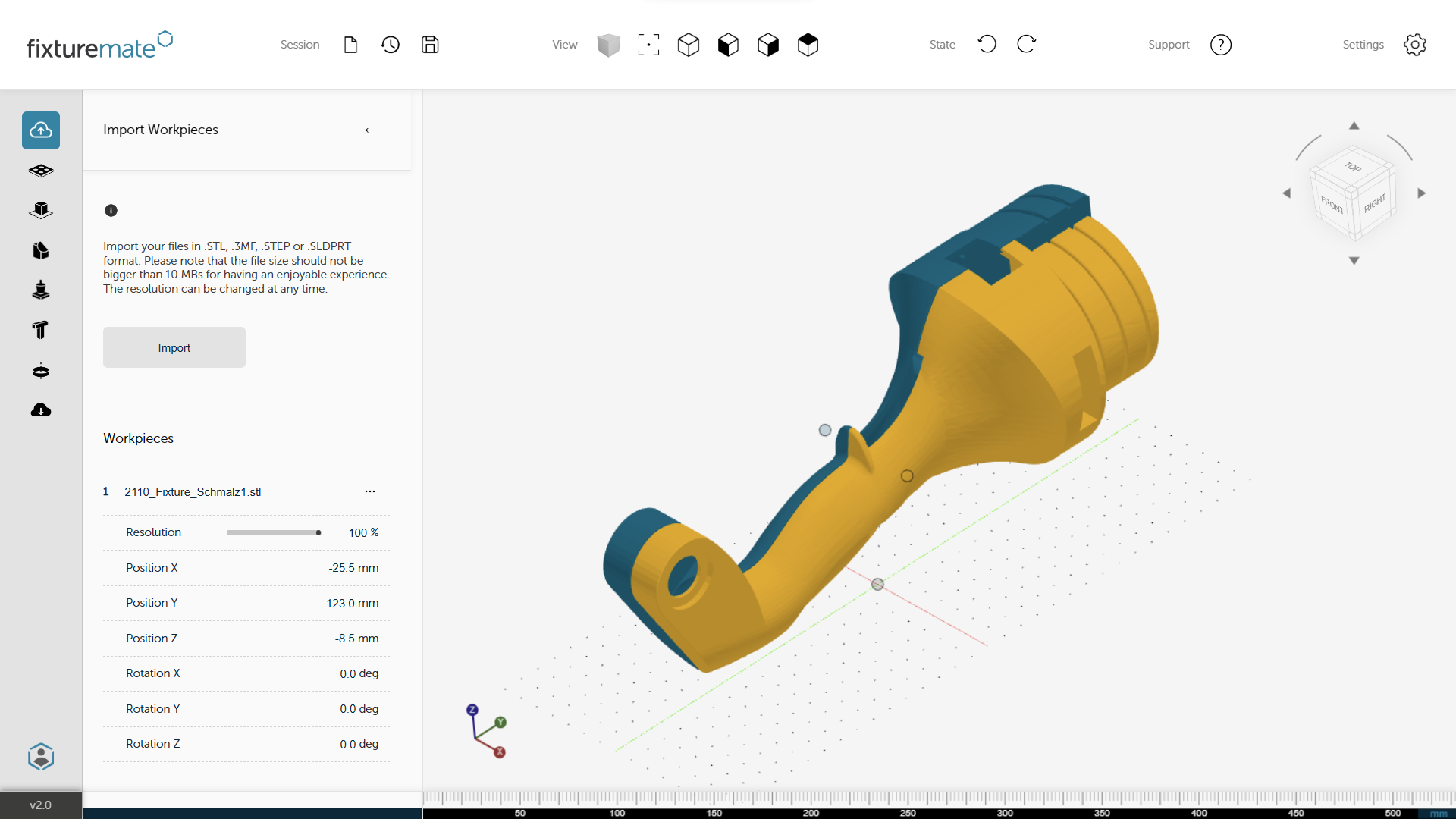
Task: Collapse the Import Workpieces panel
Action: pos(371,130)
